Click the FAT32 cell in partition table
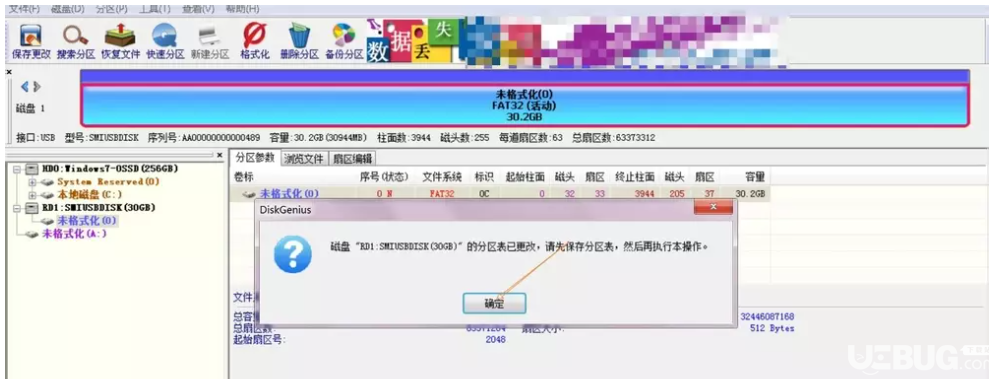 [442, 193]
